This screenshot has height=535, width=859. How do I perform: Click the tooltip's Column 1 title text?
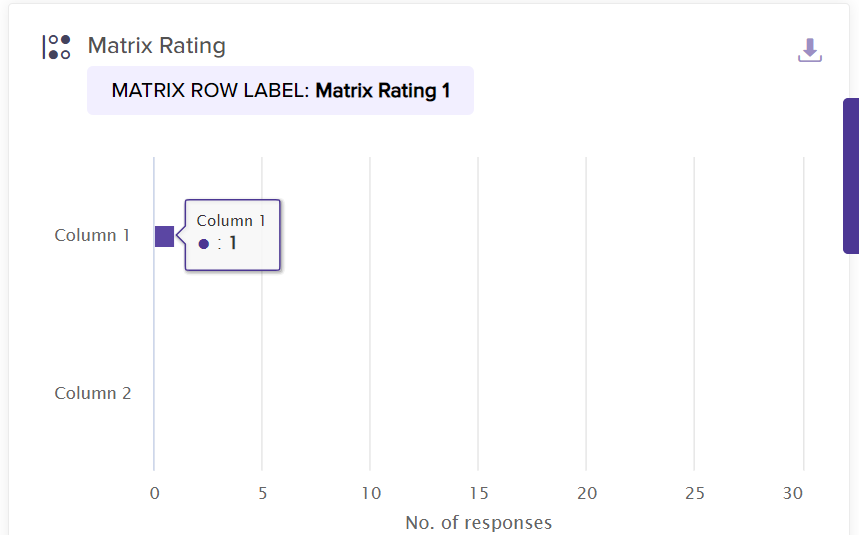pos(231,221)
